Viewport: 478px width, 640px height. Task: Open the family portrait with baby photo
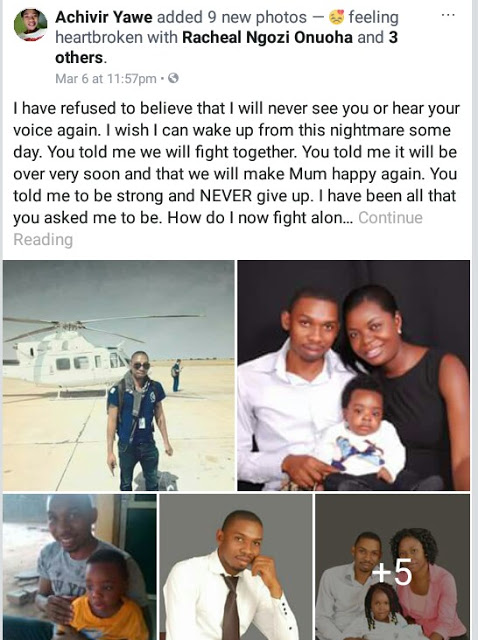pos(353,376)
